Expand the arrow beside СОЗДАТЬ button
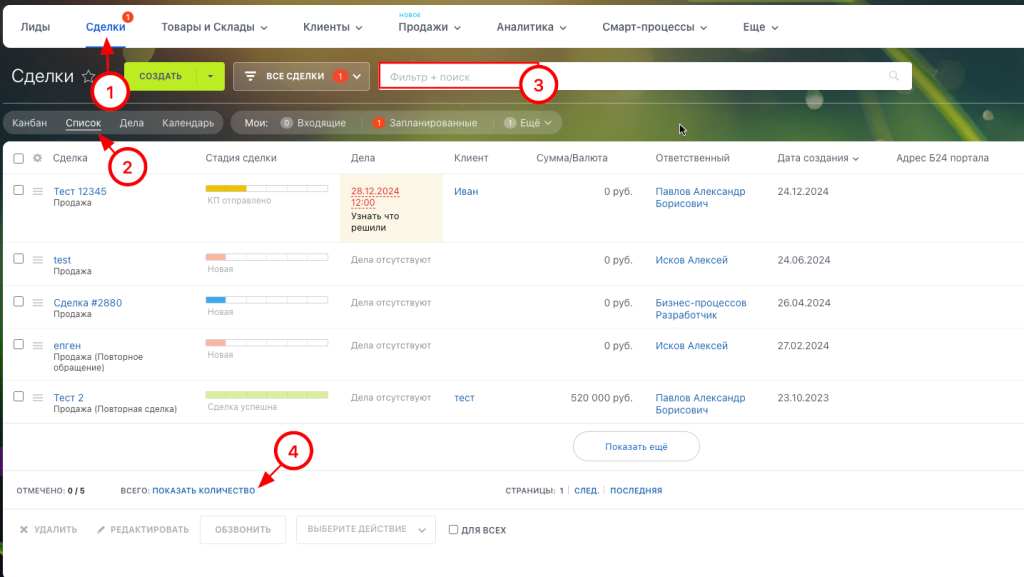Screen dimensions: 1024x577 210,76
